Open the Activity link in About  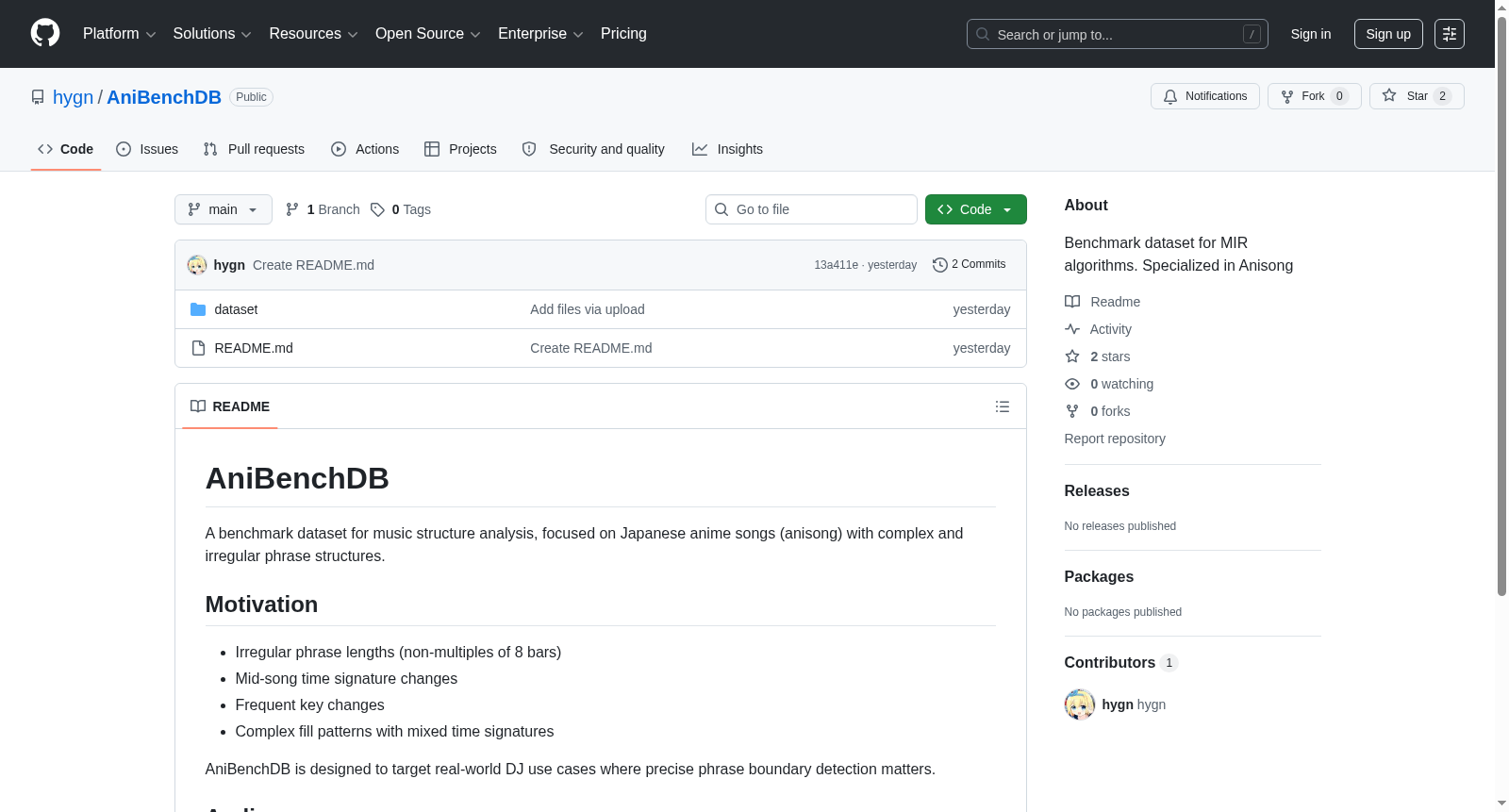(x=1099, y=329)
